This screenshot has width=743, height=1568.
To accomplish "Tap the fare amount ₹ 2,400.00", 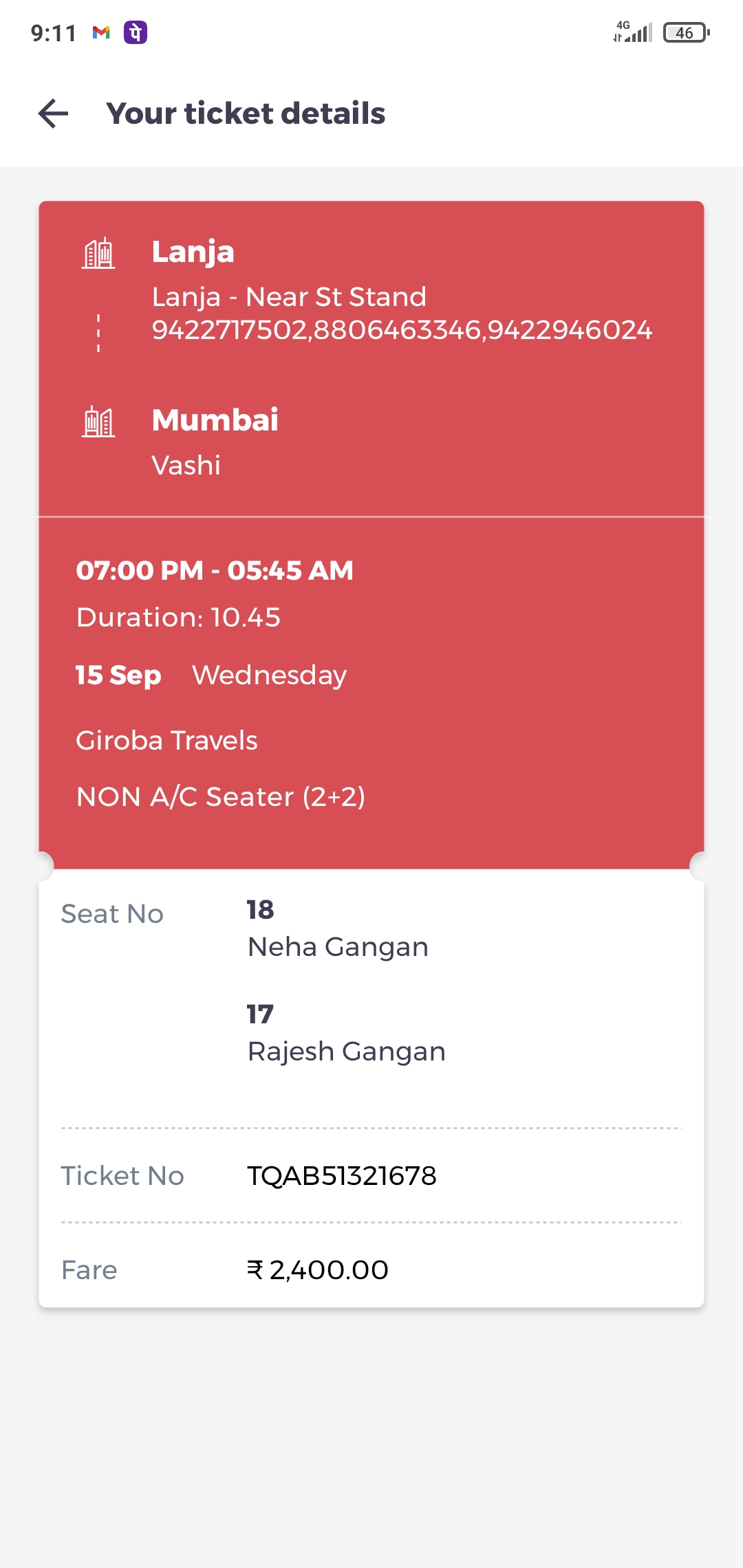I will 318,1270.
